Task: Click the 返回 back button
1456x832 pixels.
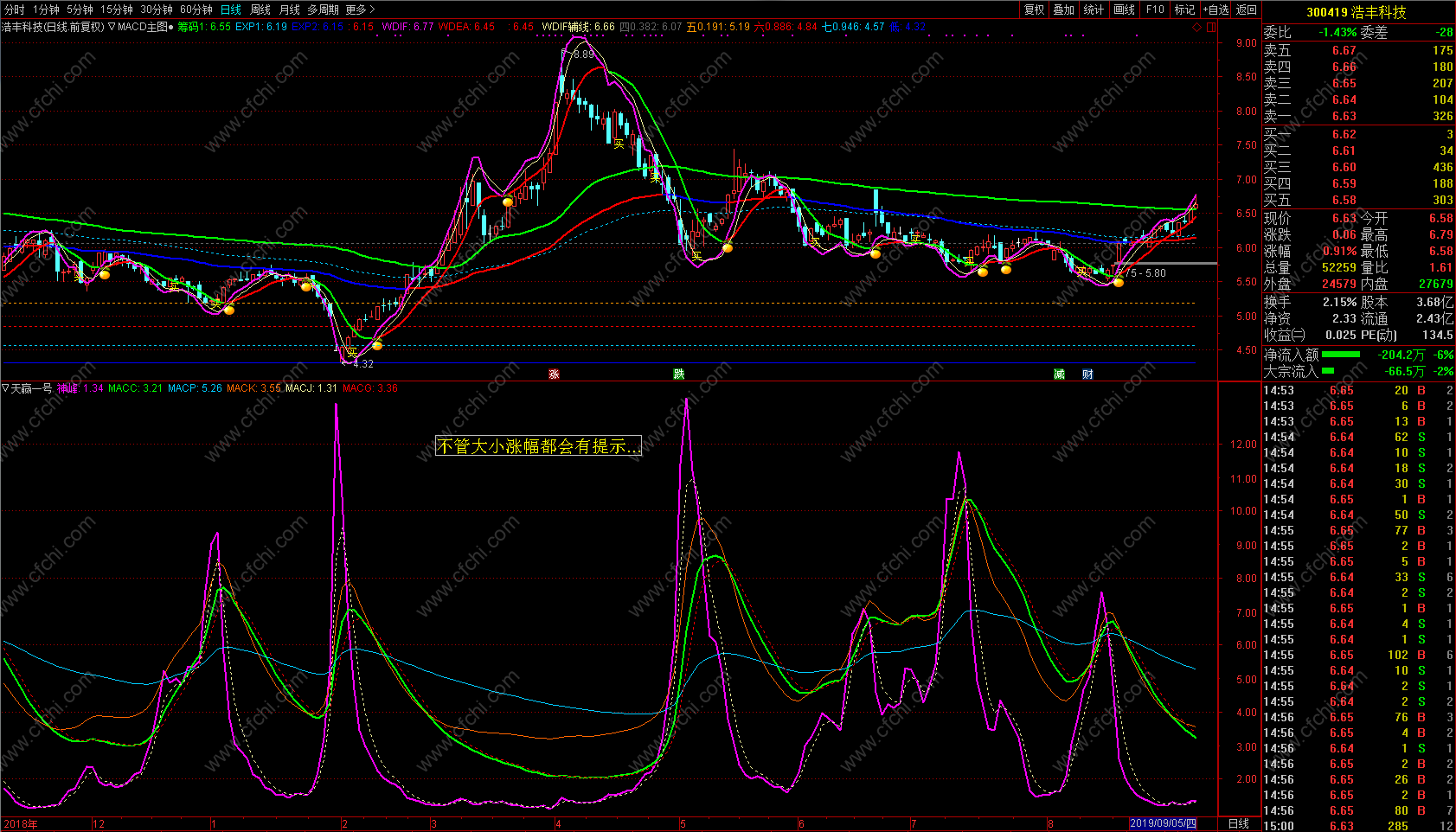Action: pyautogui.click(x=1247, y=10)
